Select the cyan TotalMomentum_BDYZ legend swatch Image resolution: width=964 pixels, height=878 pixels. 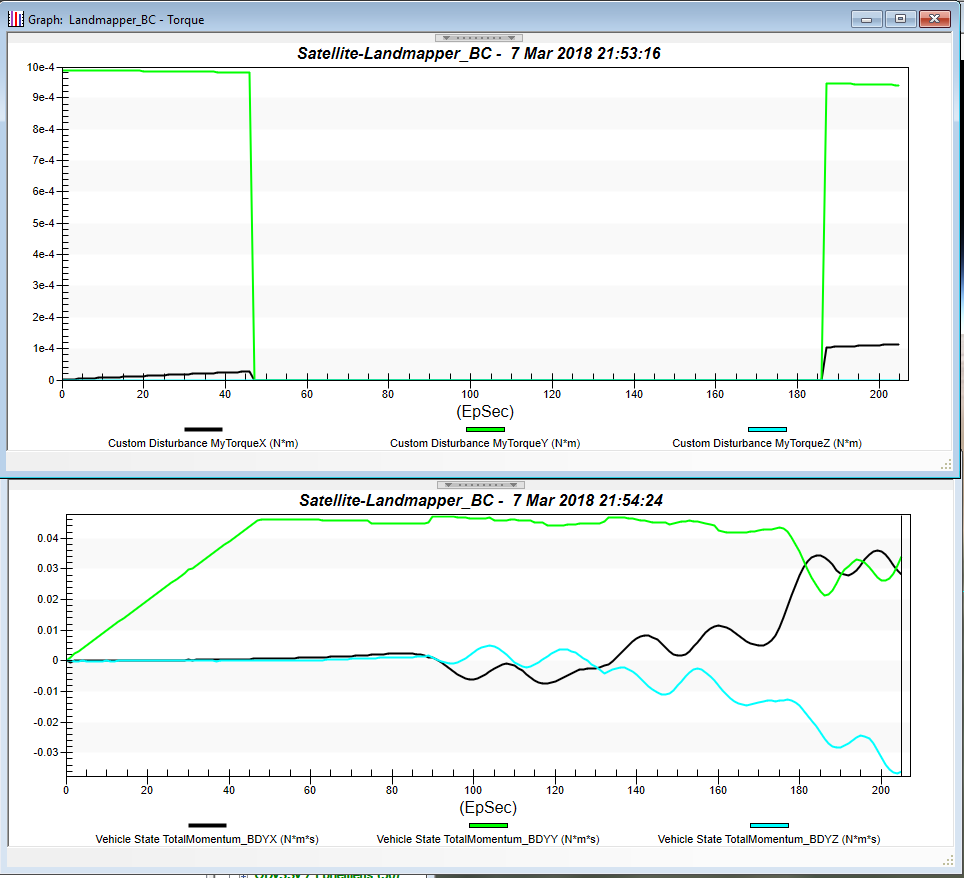768,825
